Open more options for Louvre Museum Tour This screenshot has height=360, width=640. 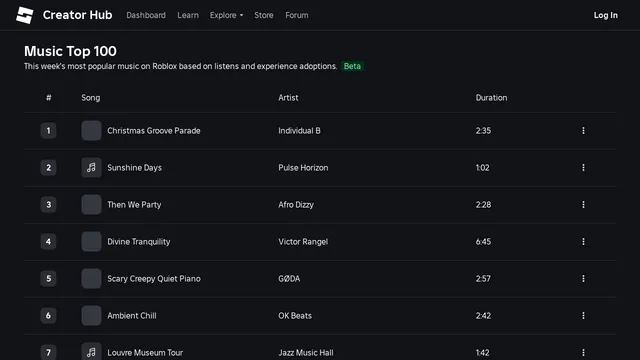pos(583,352)
